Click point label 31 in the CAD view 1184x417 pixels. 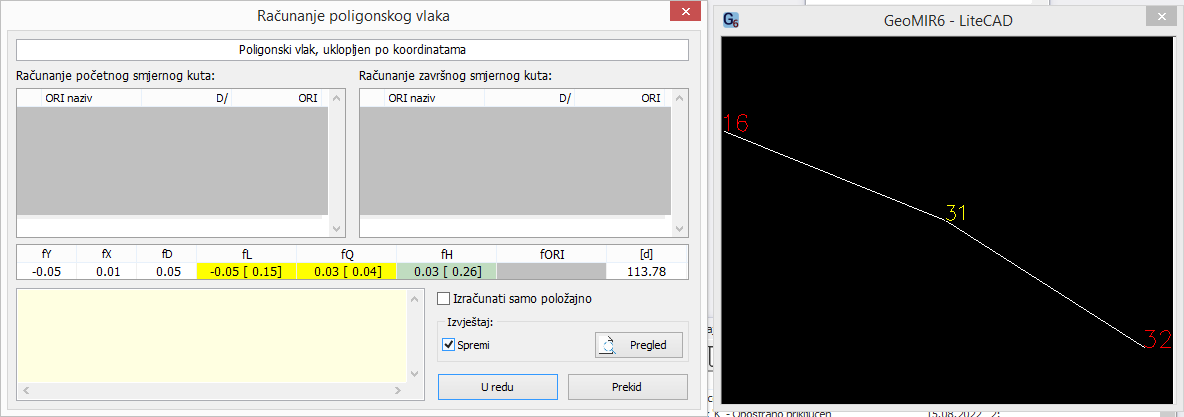[x=957, y=212]
